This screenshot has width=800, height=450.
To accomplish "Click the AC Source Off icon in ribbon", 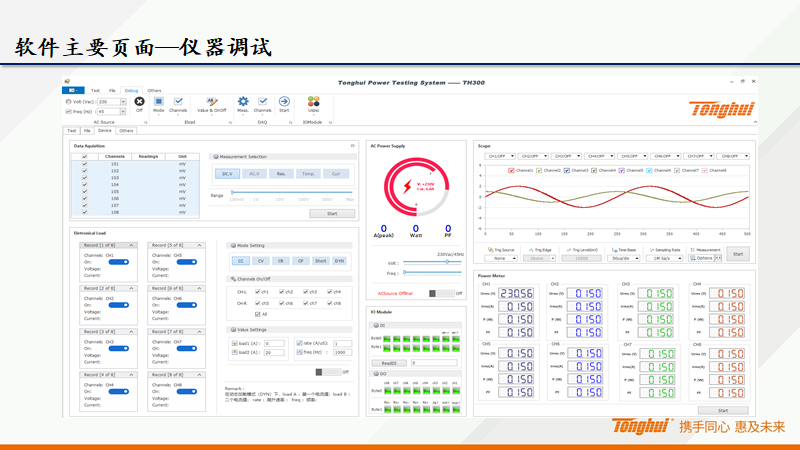I will click(x=139, y=102).
